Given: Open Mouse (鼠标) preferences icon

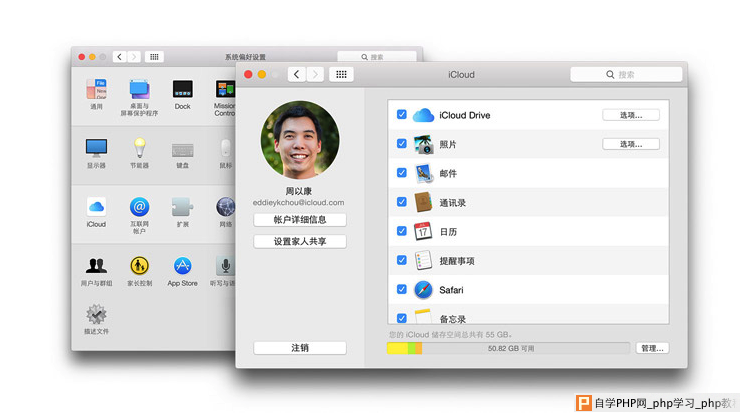Looking at the screenshot, I should pyautogui.click(x=226, y=148).
